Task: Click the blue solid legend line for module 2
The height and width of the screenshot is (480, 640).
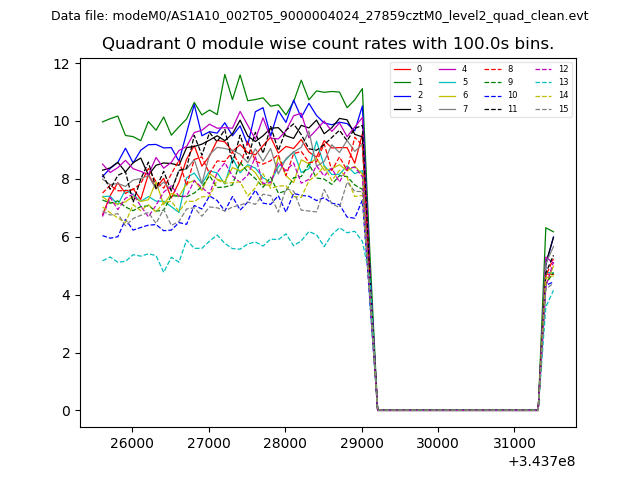Action: point(403,96)
